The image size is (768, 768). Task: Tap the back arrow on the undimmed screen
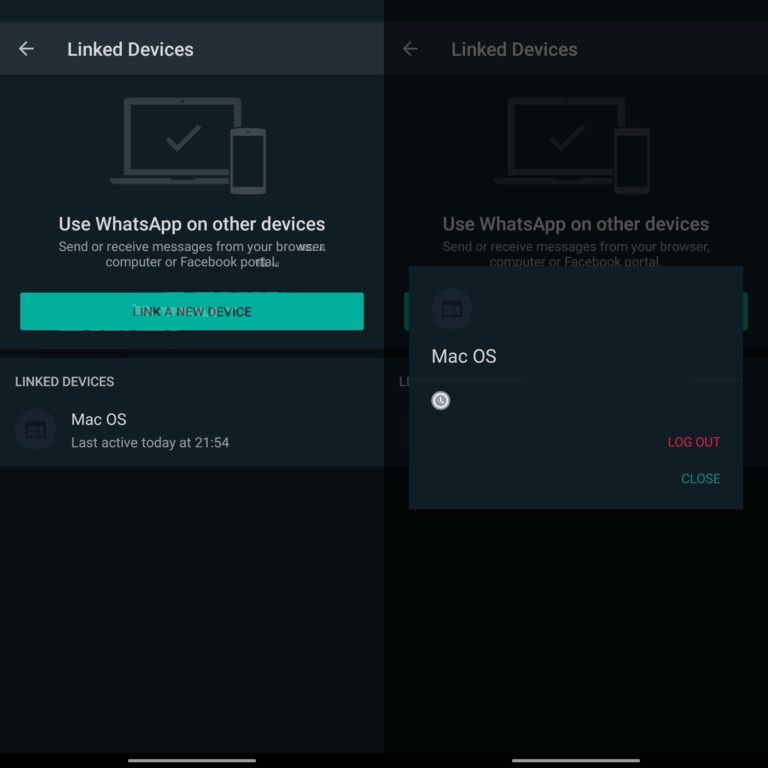point(26,49)
